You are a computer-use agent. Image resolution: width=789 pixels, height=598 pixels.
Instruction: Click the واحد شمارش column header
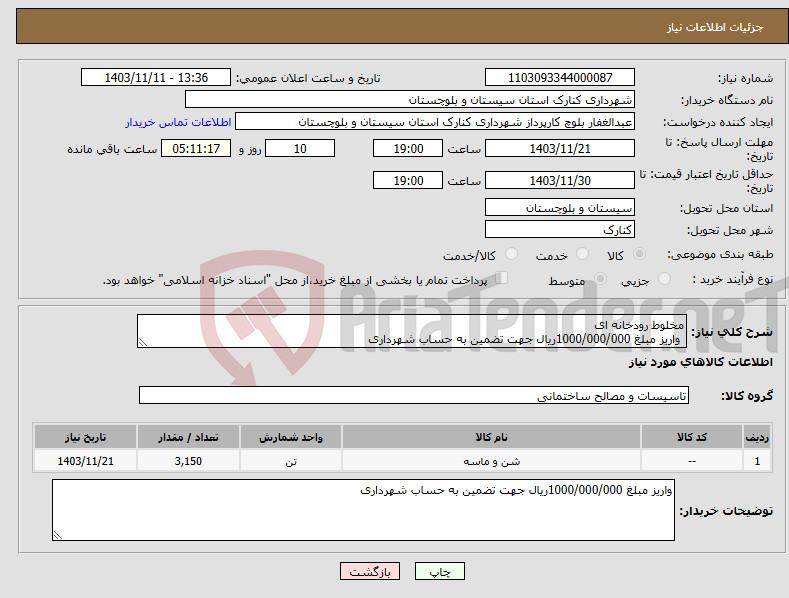291,437
